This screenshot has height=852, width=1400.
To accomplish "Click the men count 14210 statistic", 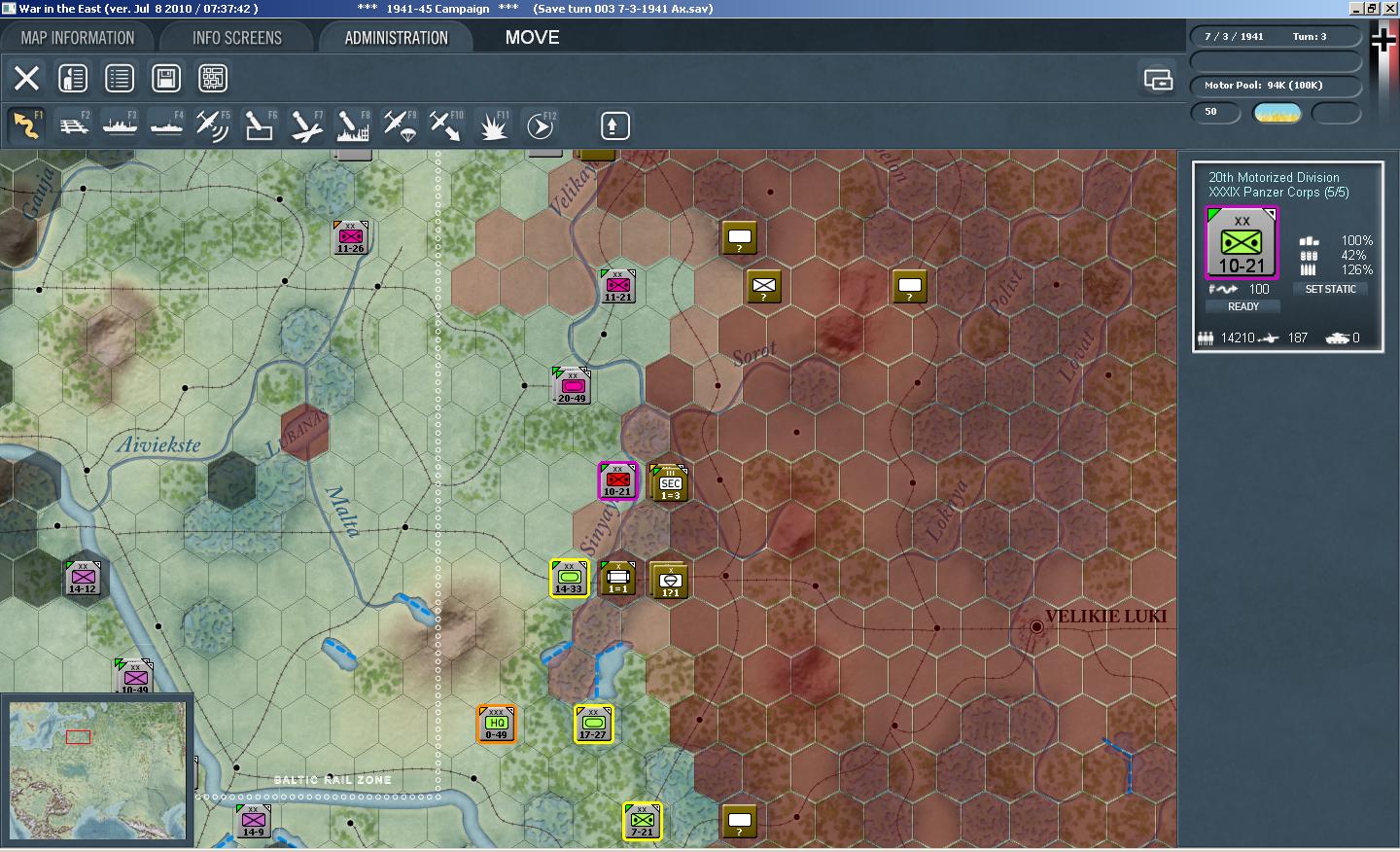I will coord(1238,338).
